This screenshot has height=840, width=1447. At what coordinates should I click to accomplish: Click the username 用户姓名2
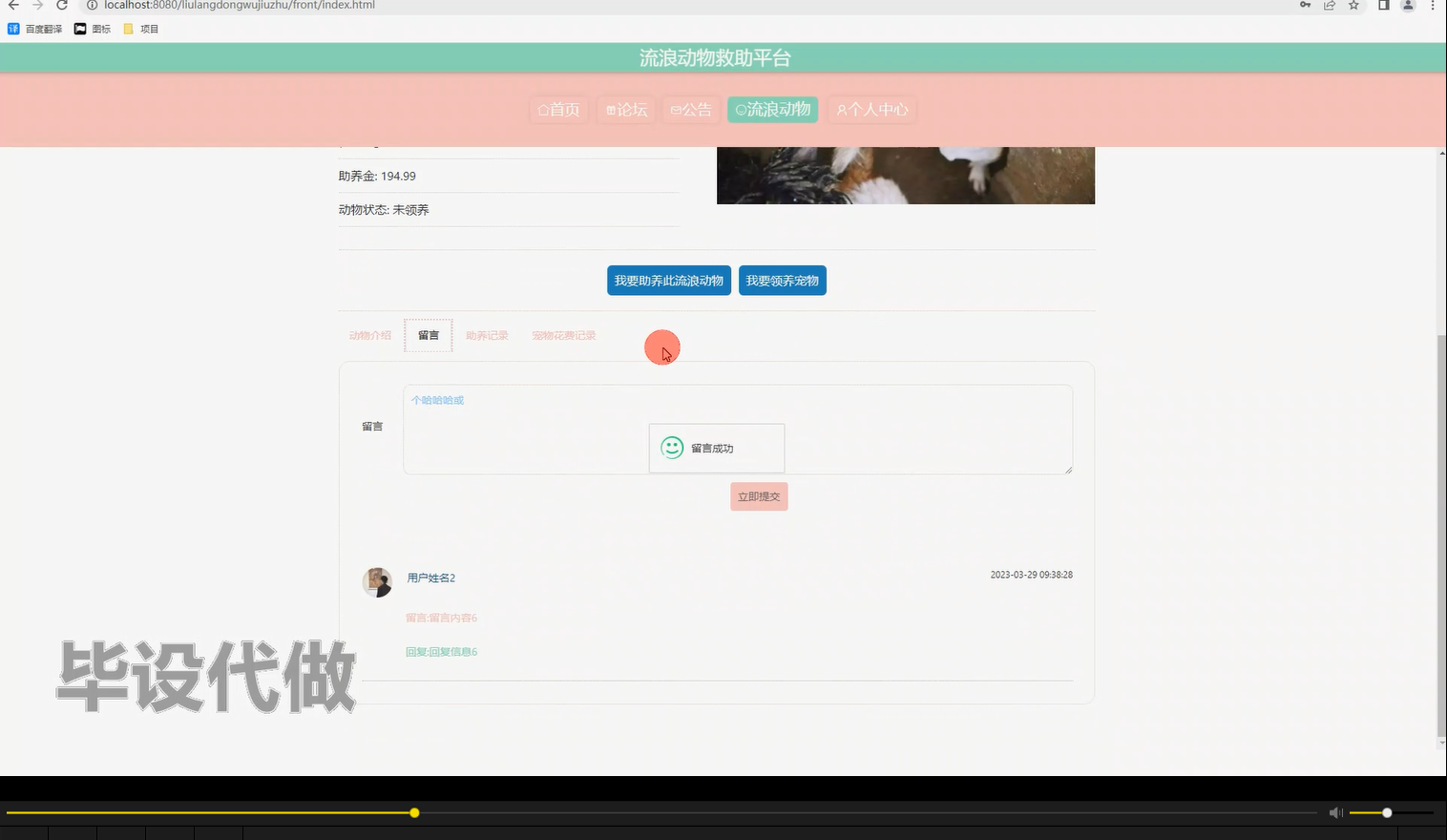[x=431, y=578]
